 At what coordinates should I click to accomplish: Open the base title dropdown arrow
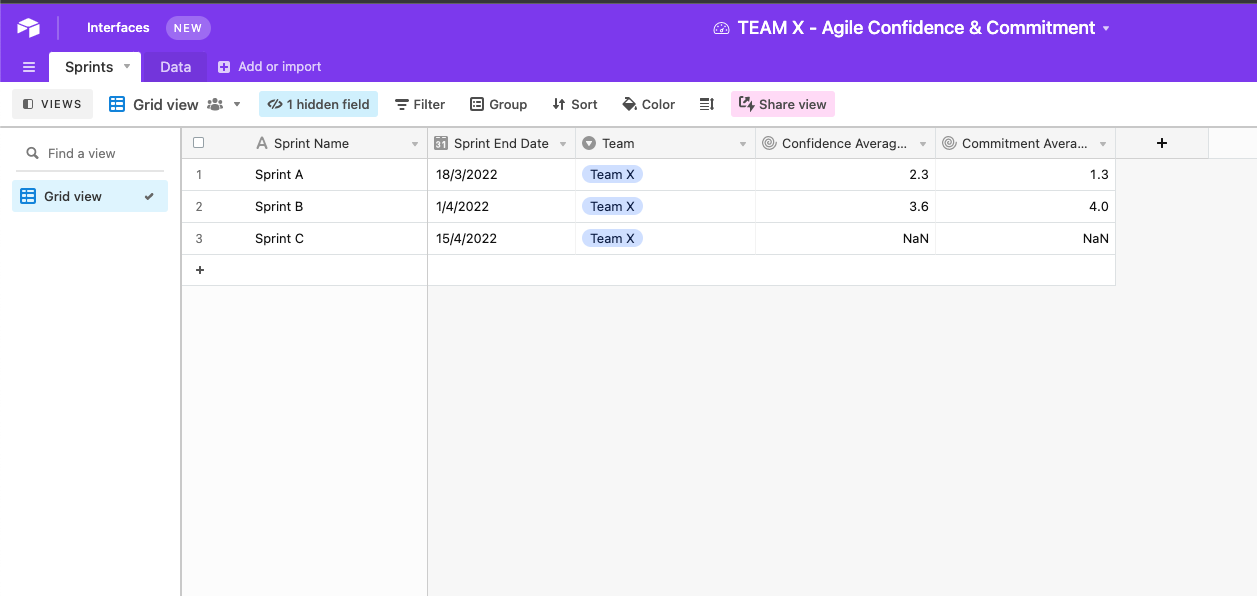click(1106, 29)
